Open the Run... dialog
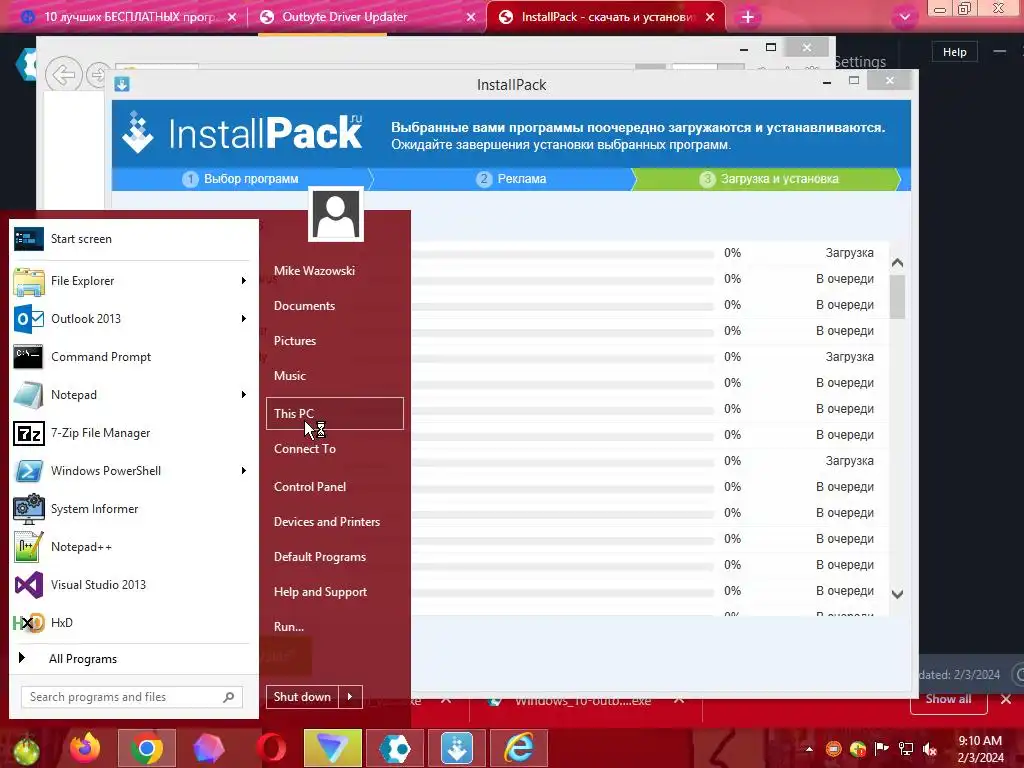Viewport: 1024px width, 768px height. [x=289, y=627]
